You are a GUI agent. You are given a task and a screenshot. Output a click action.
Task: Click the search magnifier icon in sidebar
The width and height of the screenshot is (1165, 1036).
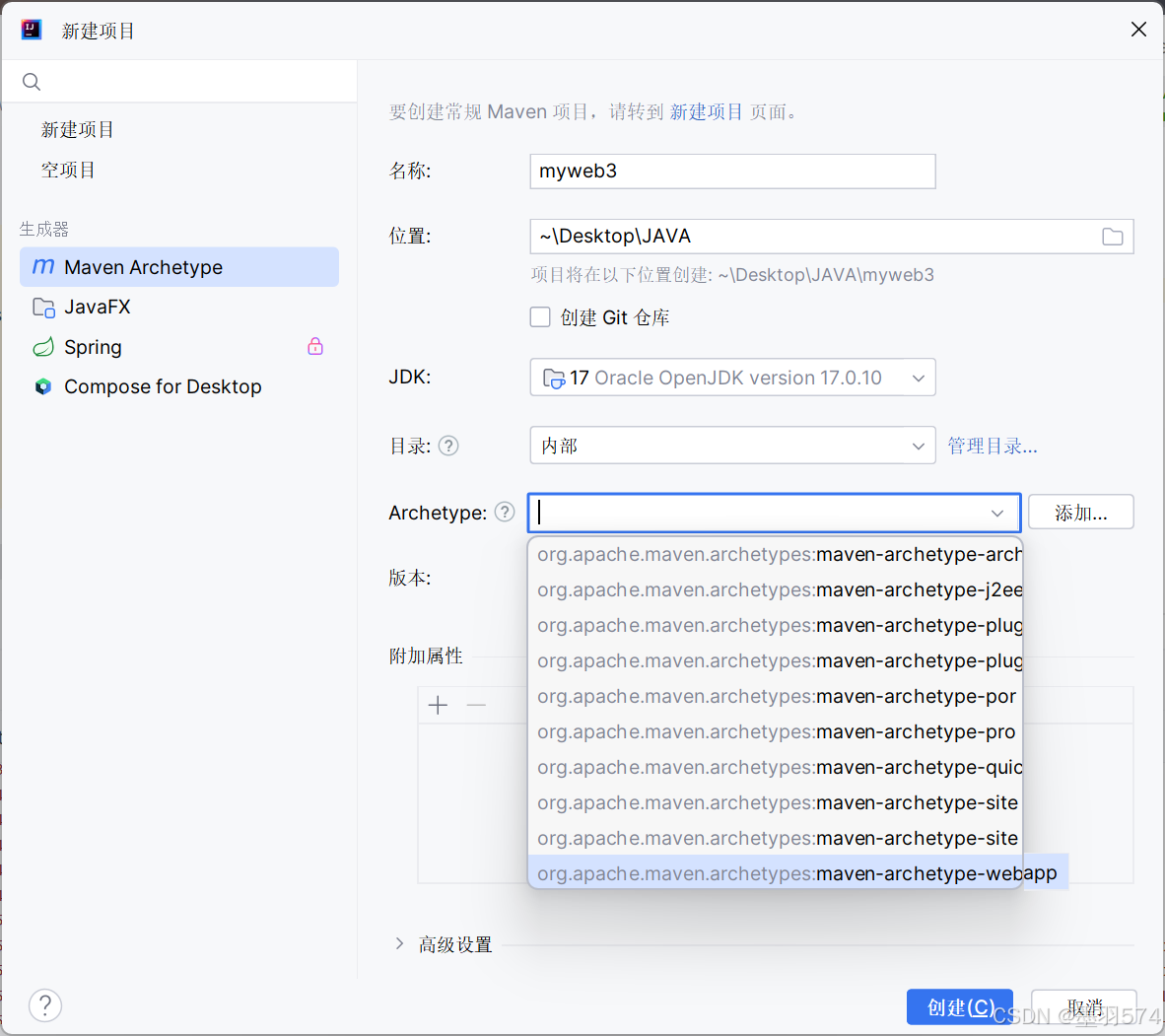(x=32, y=82)
